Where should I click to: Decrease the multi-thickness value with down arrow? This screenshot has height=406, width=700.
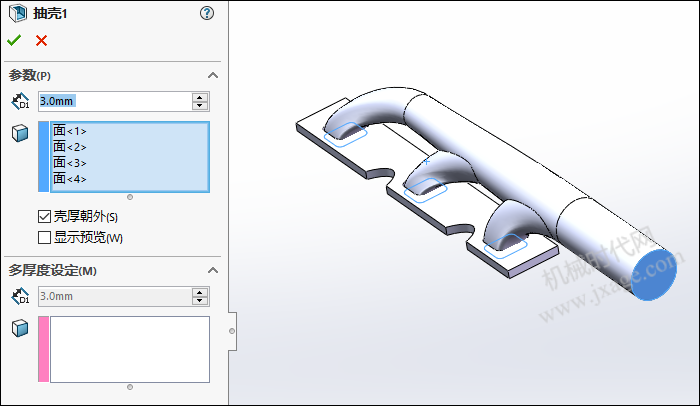pyautogui.click(x=200, y=301)
